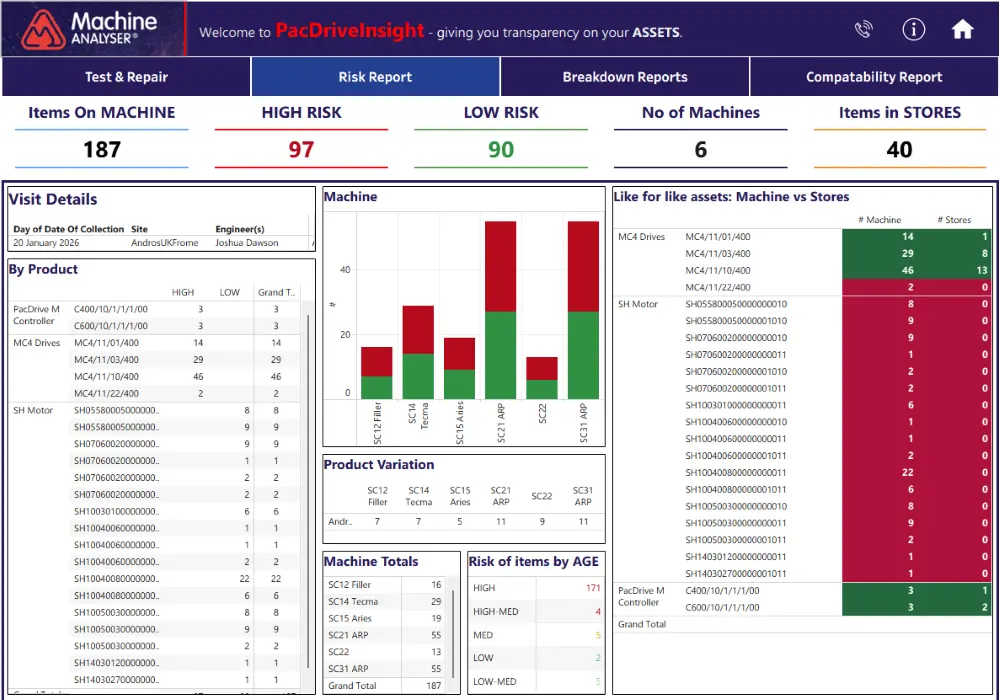Click SH05580005000000010 in like for like table
This screenshot has height=700, width=1000.
(x=736, y=304)
